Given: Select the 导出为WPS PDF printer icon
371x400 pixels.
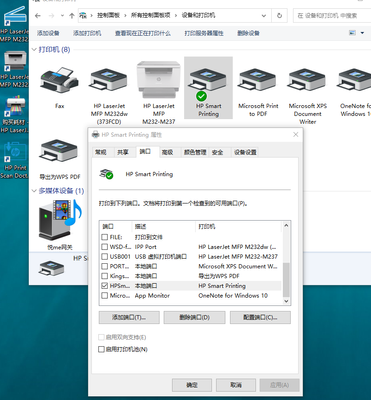Looking at the screenshot, I should click(59, 151).
